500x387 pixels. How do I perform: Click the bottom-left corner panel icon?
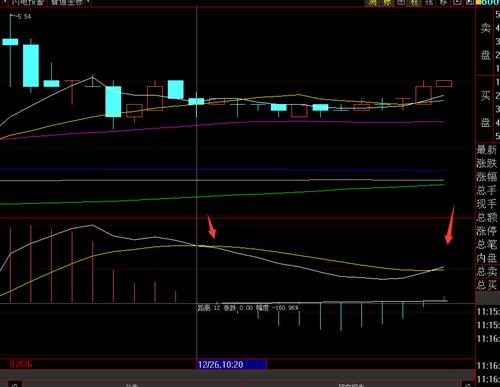pyautogui.click(x=15, y=384)
